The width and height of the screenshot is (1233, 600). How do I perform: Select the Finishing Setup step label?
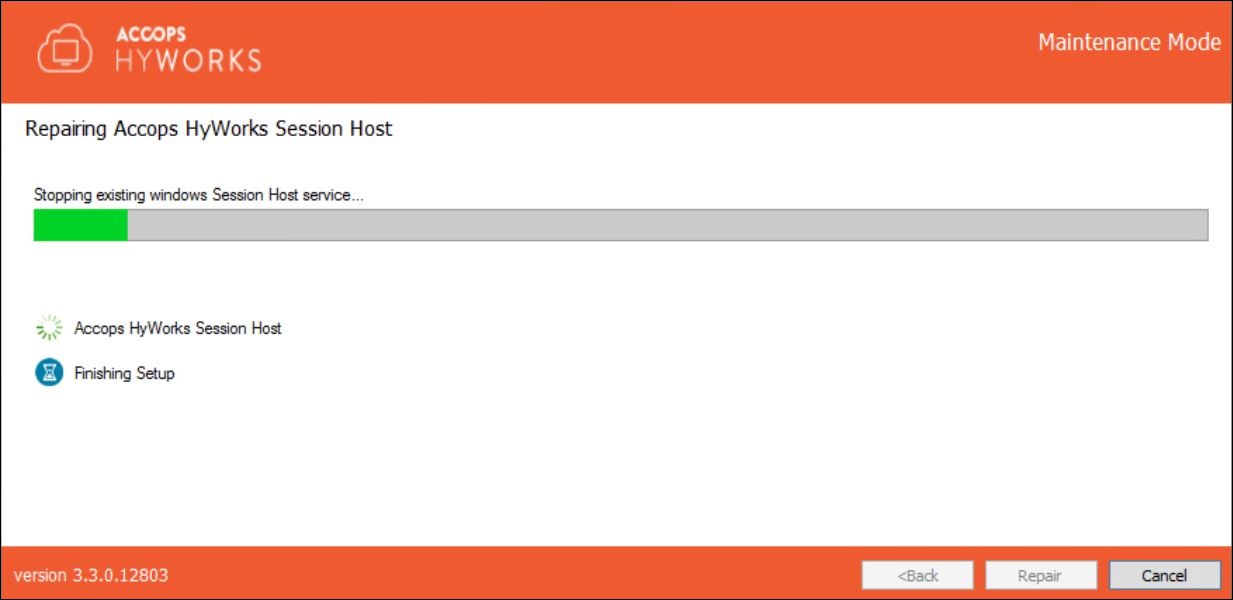pyautogui.click(x=124, y=373)
